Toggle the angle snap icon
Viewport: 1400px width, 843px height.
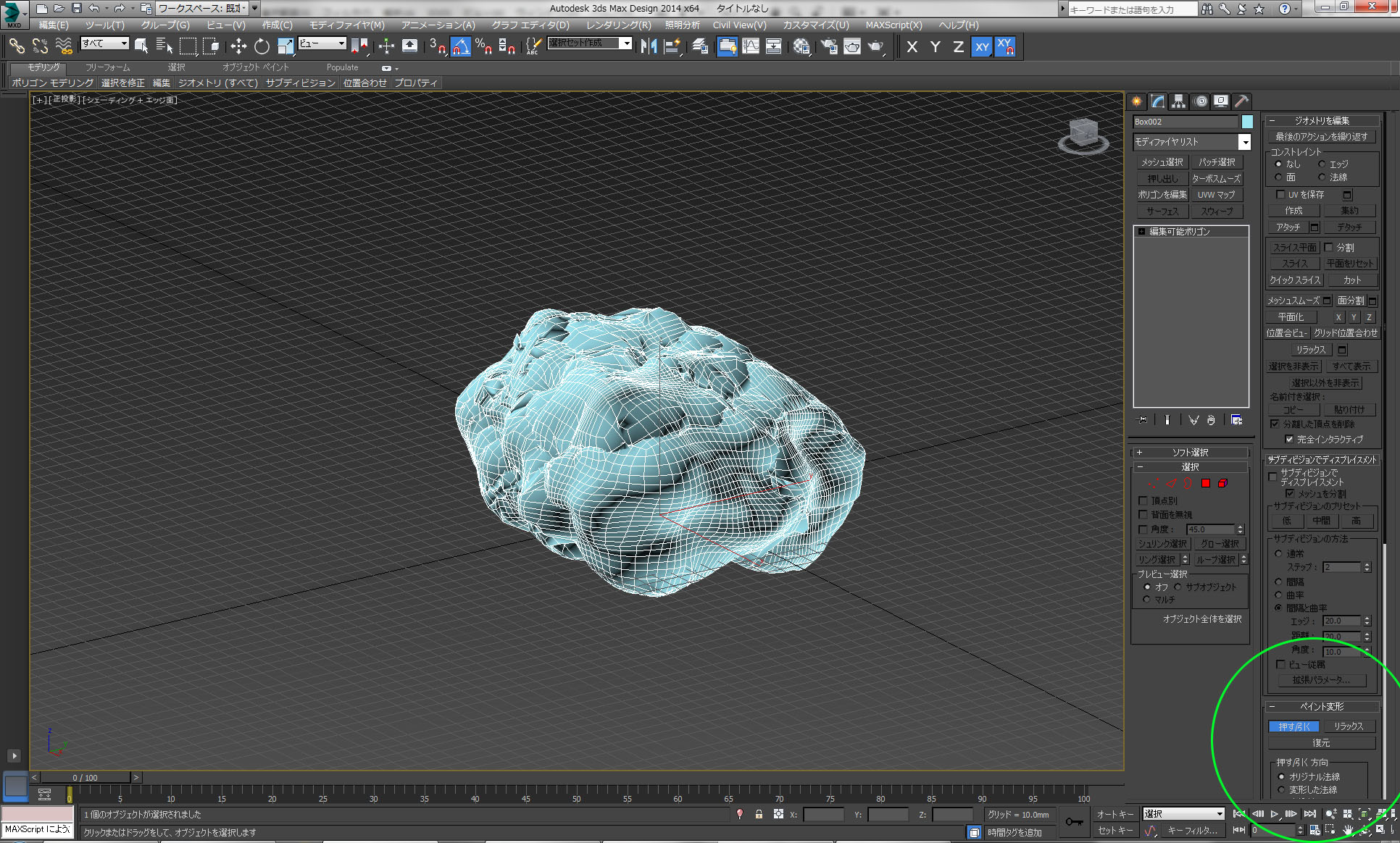461,46
